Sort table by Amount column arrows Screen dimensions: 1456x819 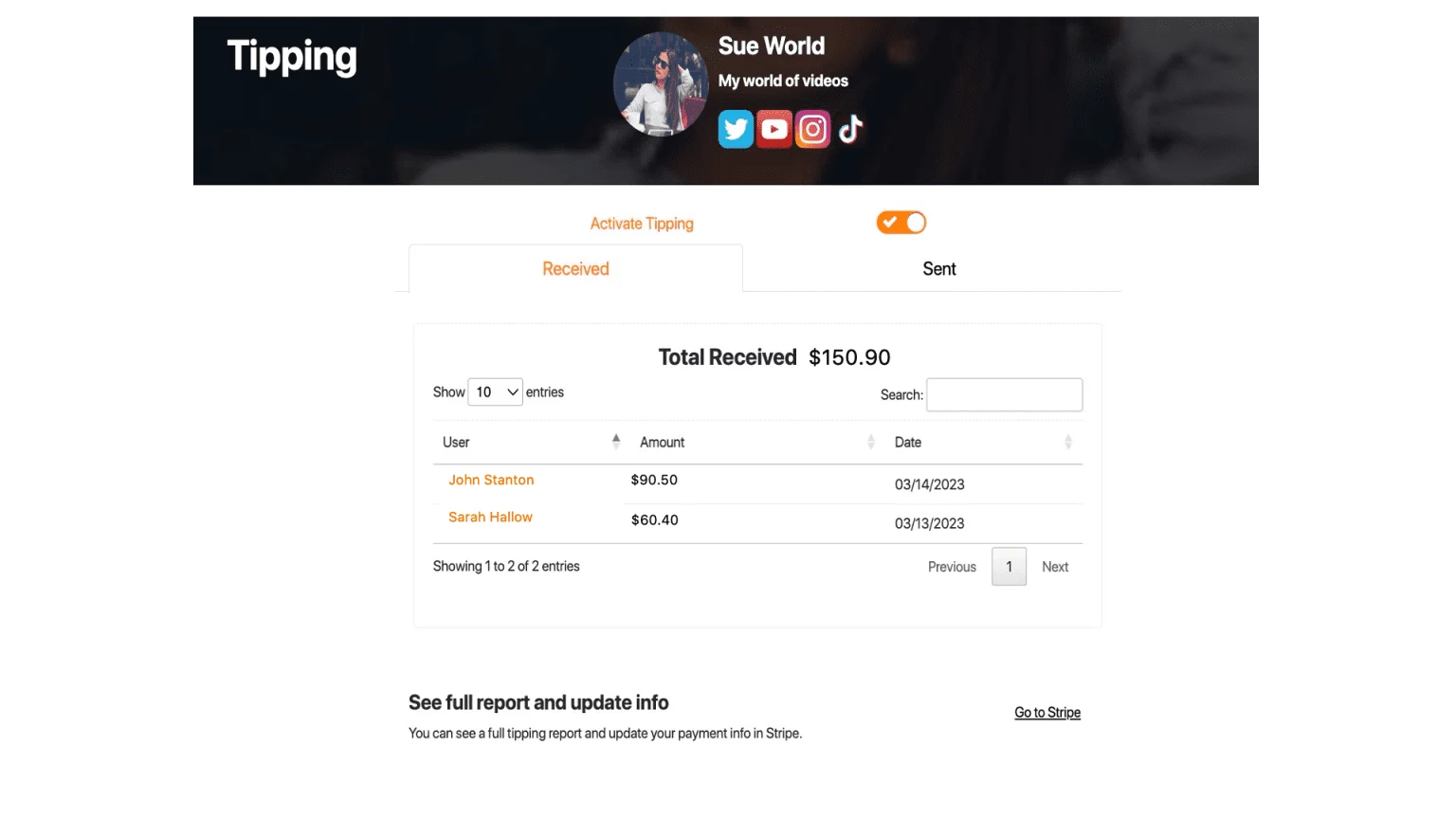[x=870, y=442]
